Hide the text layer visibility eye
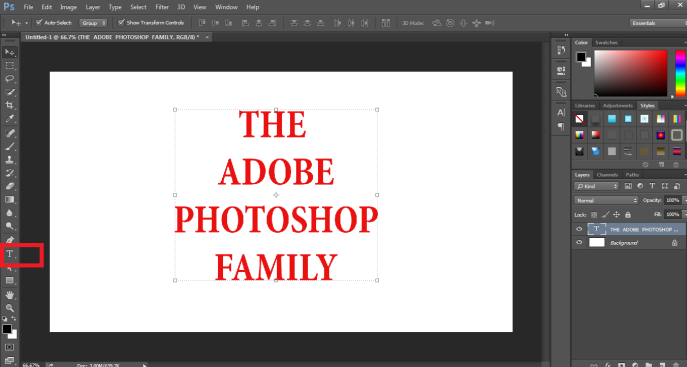This screenshot has height=367, width=687. coord(579,229)
